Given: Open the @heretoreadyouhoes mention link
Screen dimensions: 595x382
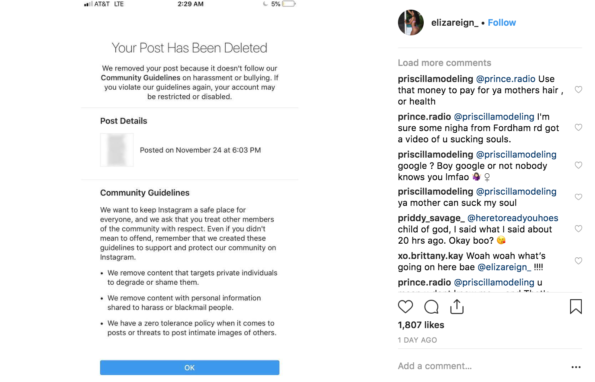Looking at the screenshot, I should pos(513,218).
